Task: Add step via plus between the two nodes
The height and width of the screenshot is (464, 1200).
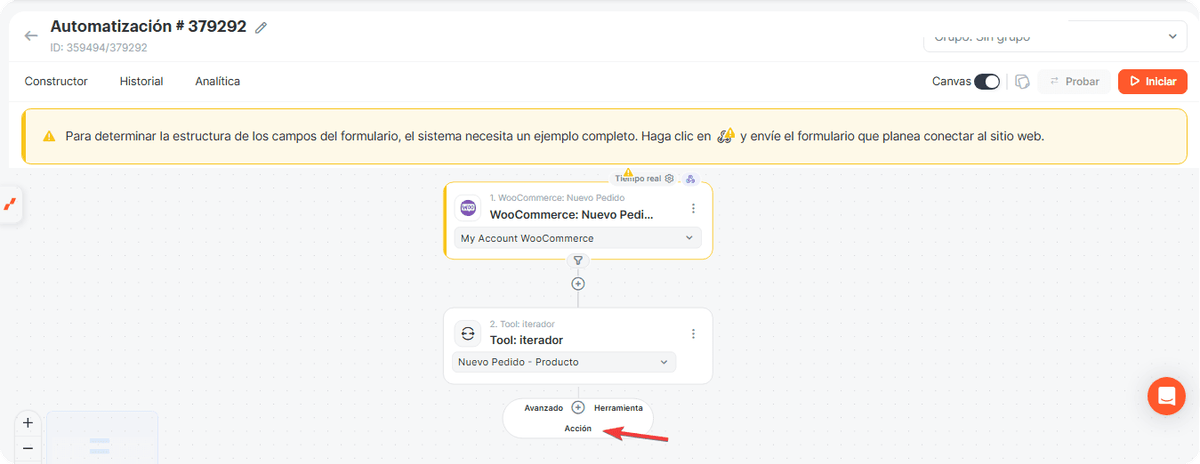Action: click(x=578, y=283)
